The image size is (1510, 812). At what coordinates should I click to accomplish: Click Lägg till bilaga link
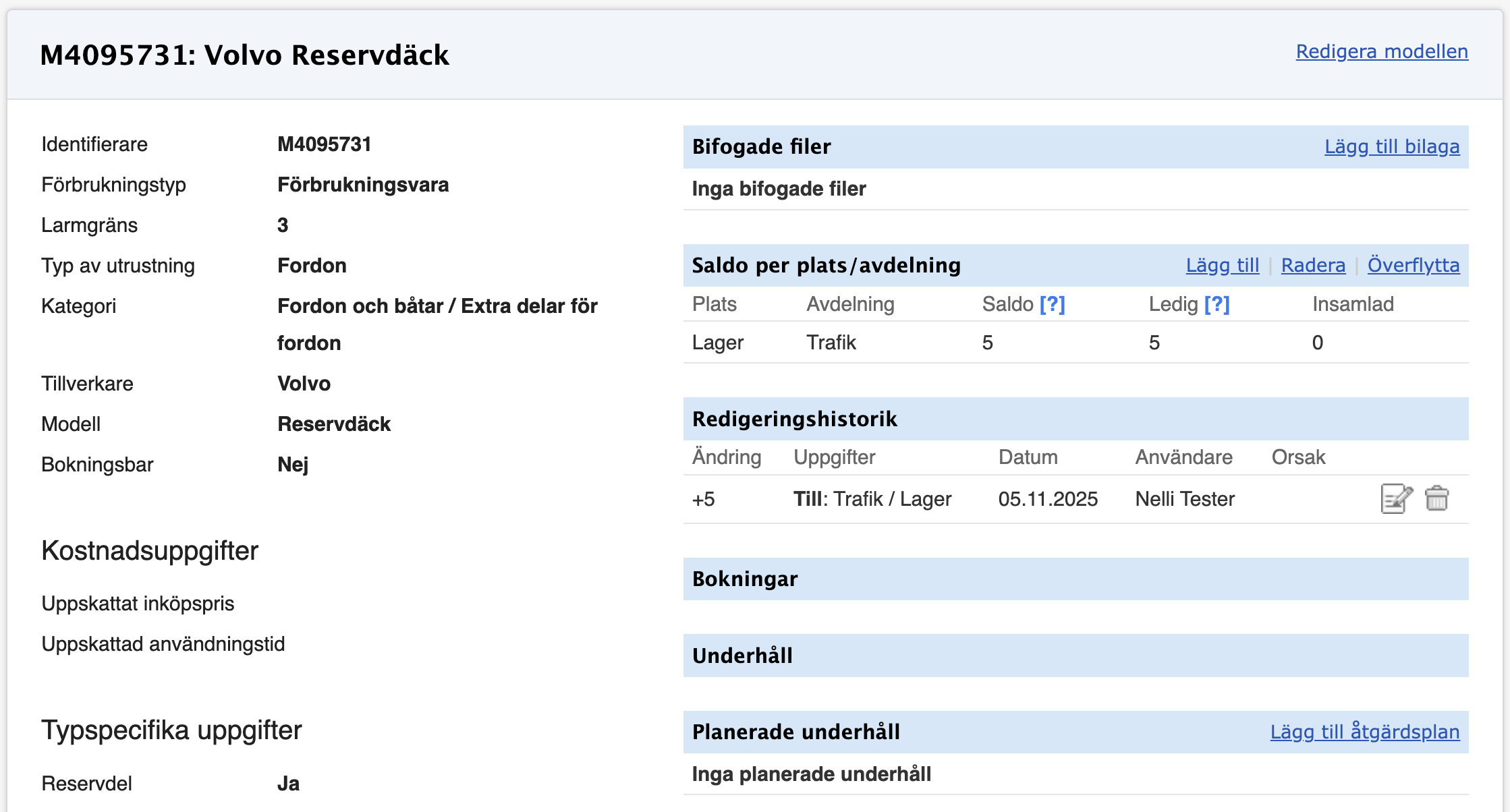[x=1391, y=146]
